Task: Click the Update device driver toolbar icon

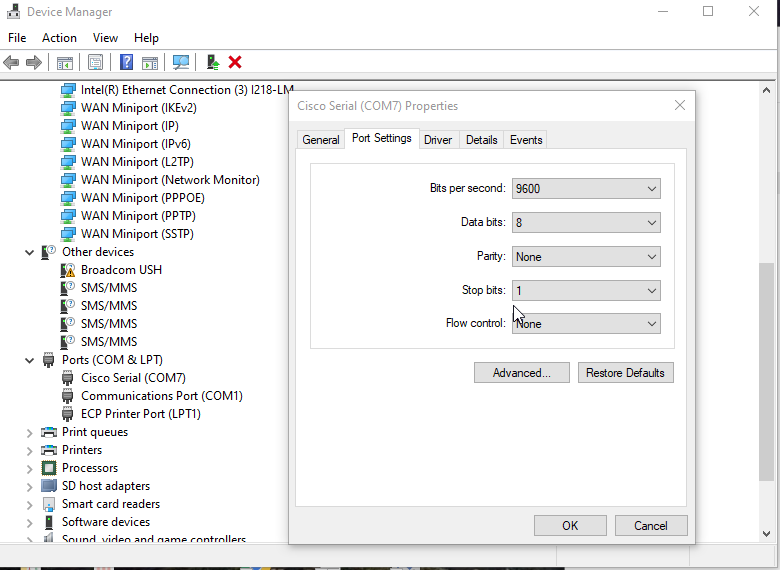Action: 213,62
